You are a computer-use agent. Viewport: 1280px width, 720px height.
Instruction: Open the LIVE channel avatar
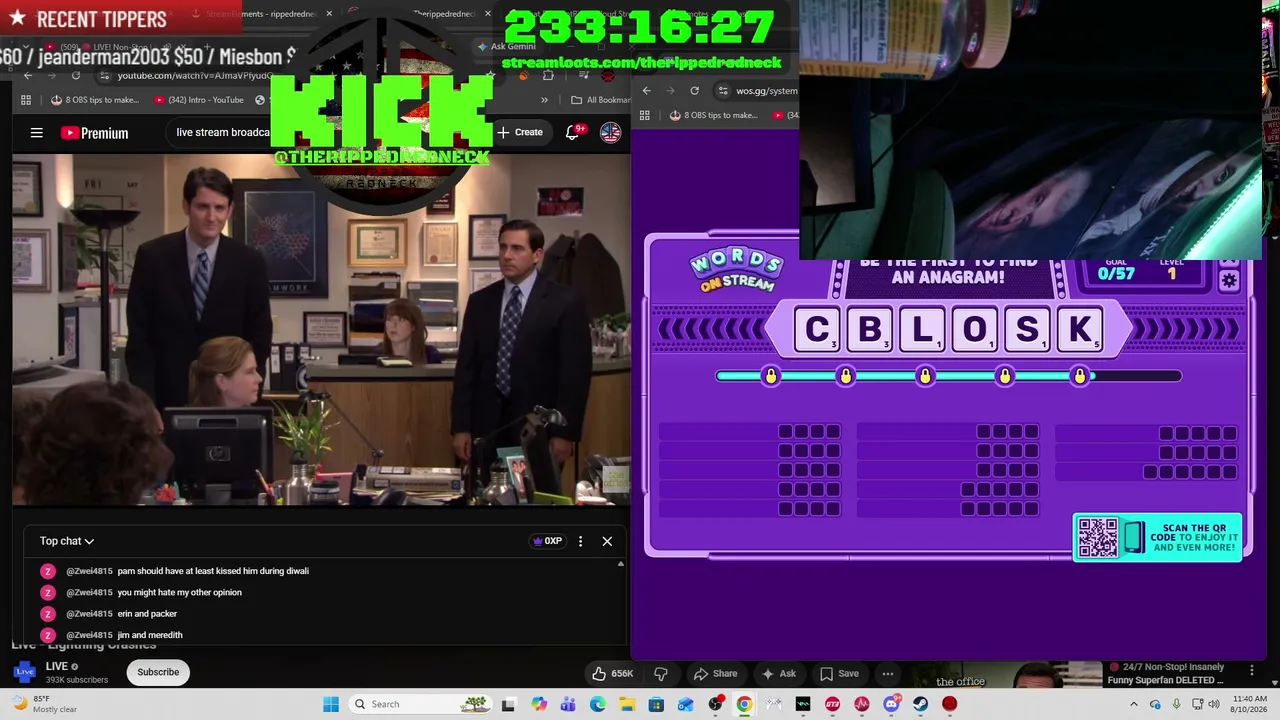click(x=24, y=672)
